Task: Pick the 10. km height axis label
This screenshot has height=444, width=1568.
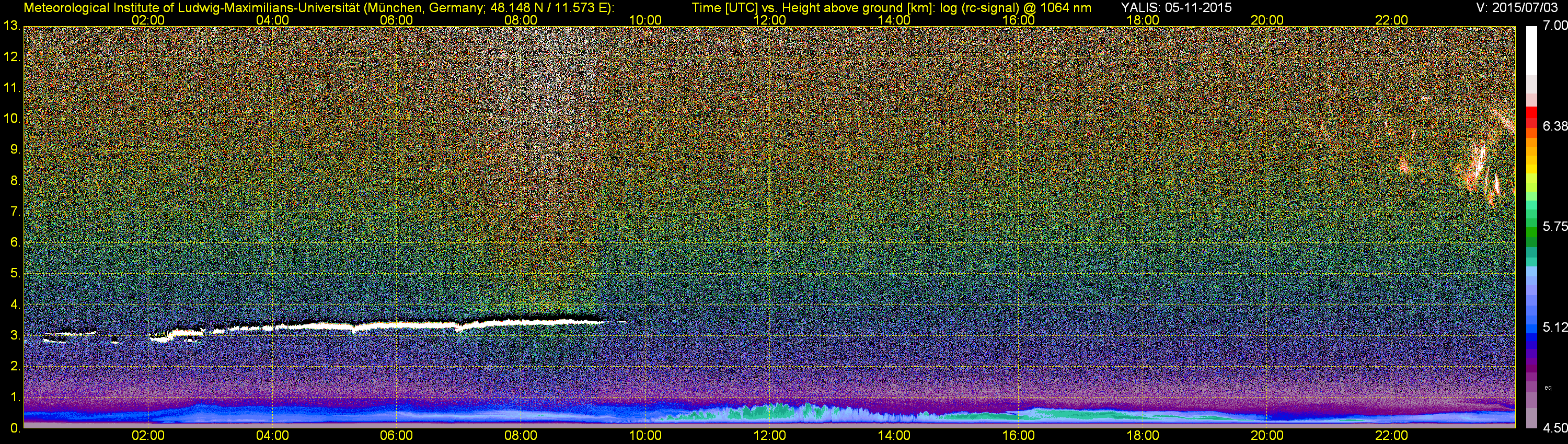Action: (11, 119)
